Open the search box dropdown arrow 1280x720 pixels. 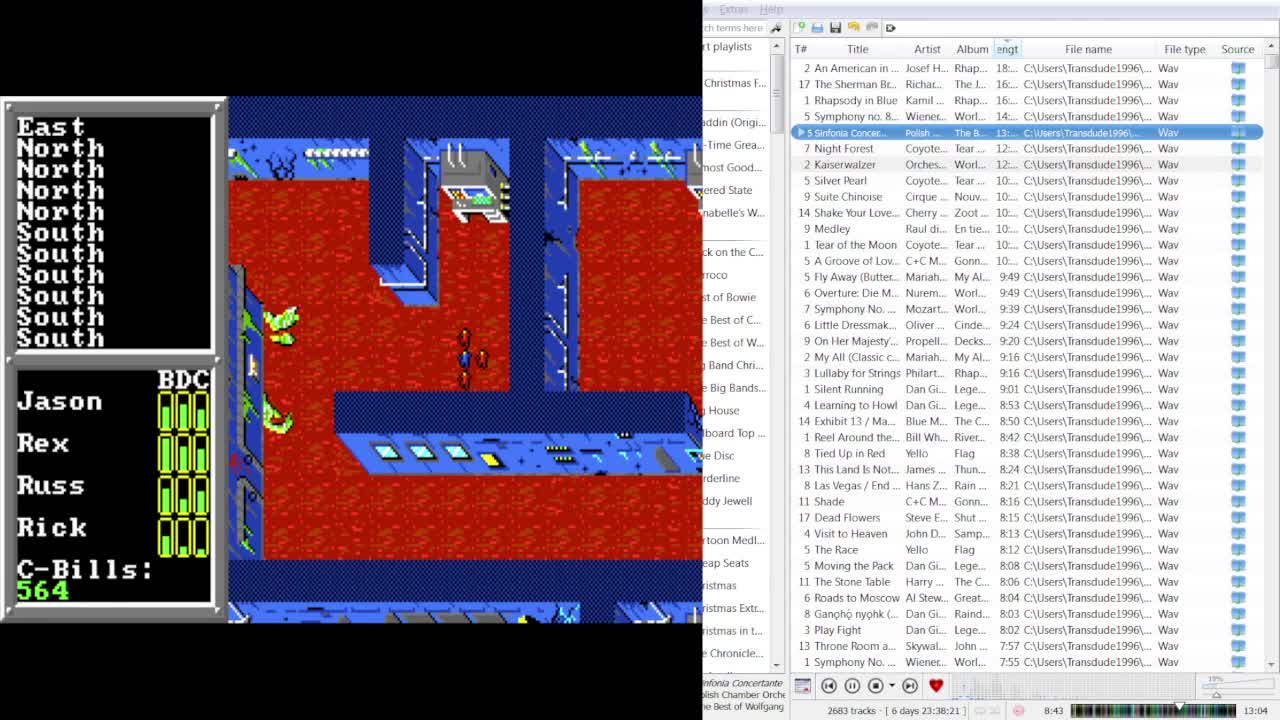click(777, 29)
